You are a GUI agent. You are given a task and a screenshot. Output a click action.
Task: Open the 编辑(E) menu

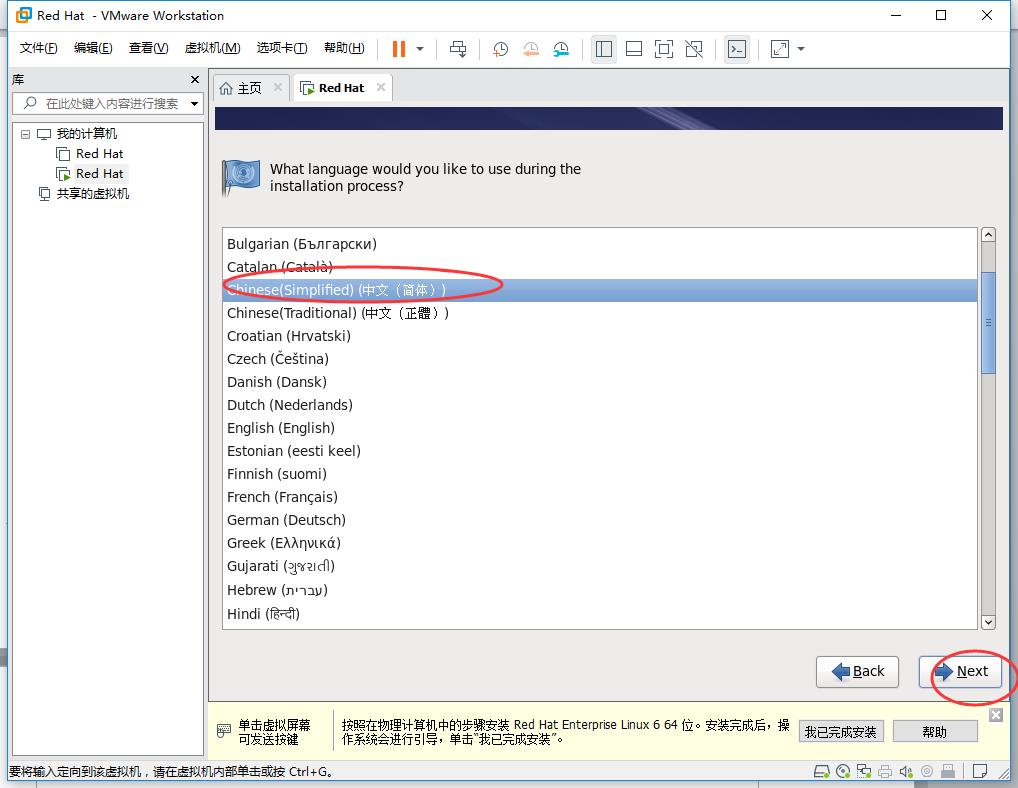pyautogui.click(x=93, y=48)
